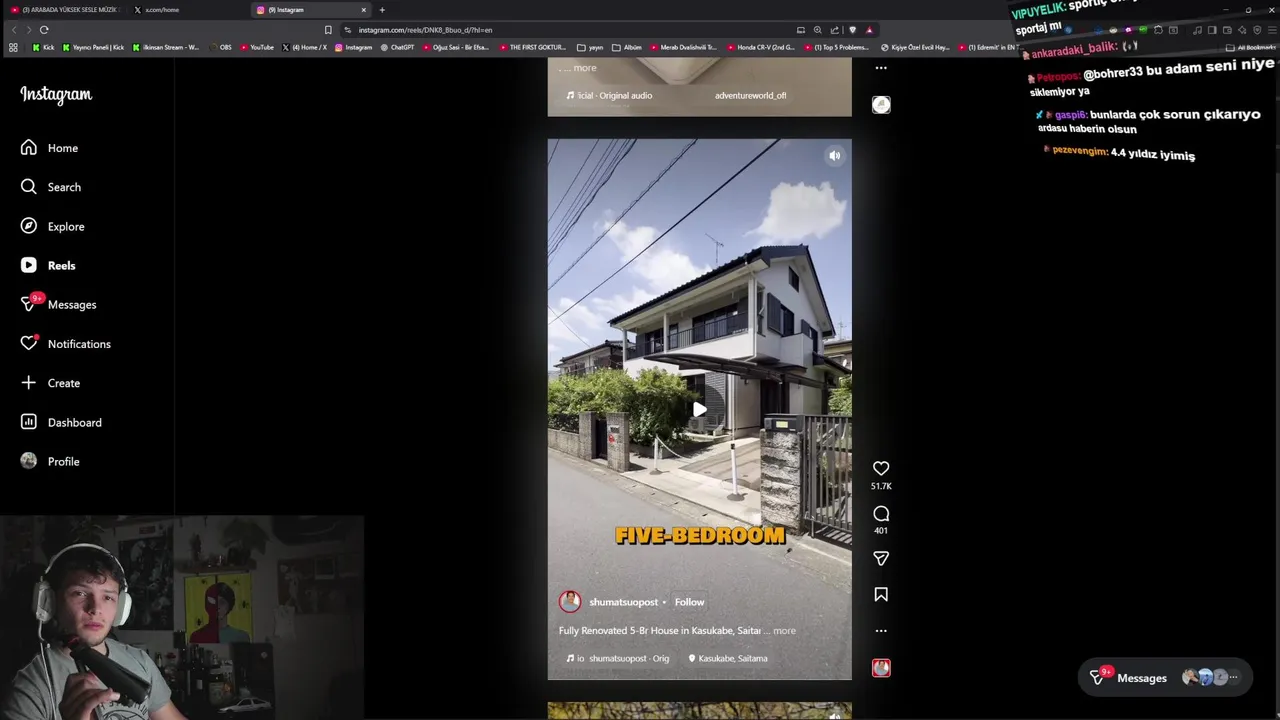Bookmark this page from the address bar

pyautogui.click(x=328, y=30)
